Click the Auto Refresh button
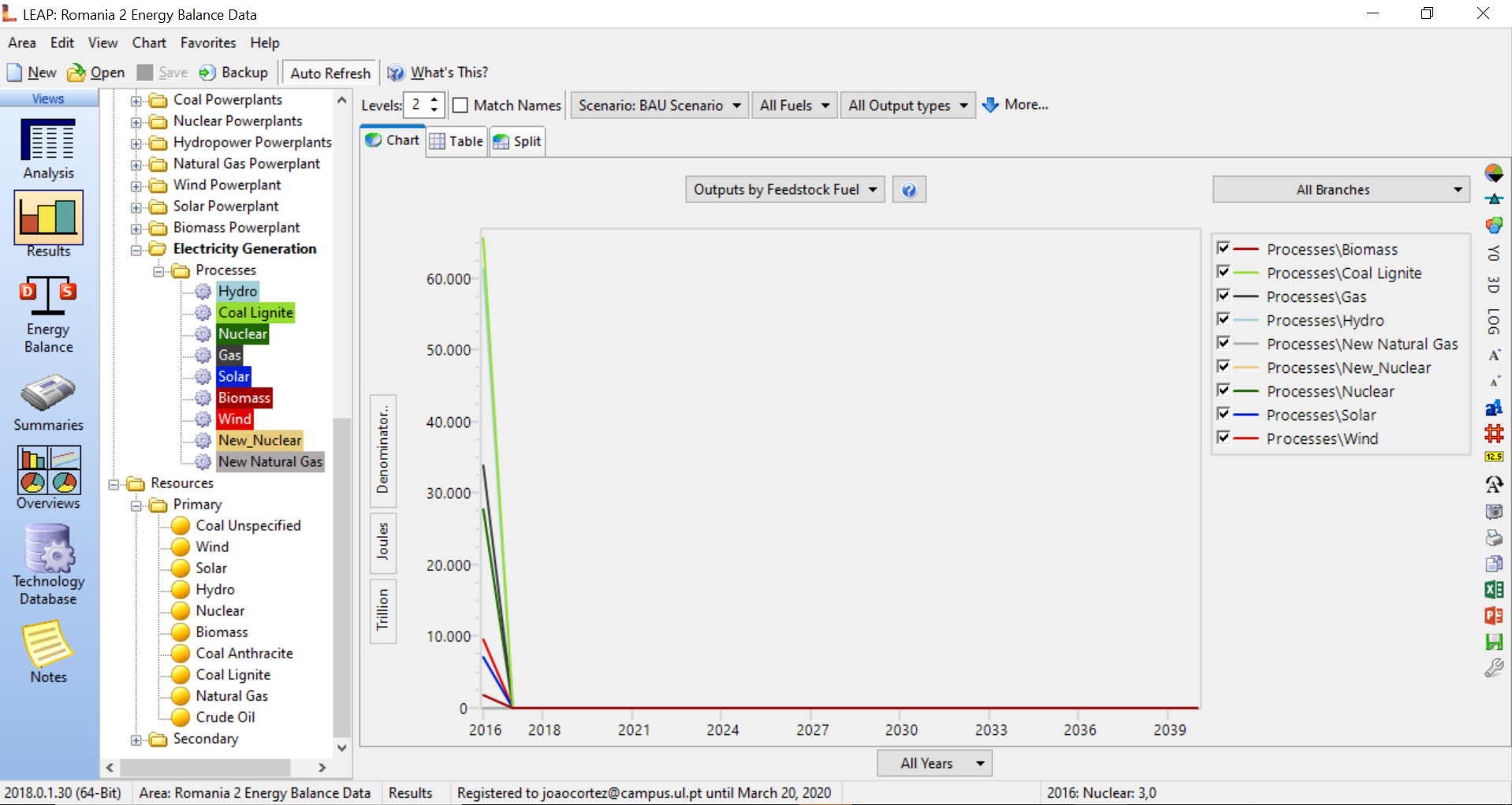Image resolution: width=1512 pixels, height=805 pixels. coord(330,73)
